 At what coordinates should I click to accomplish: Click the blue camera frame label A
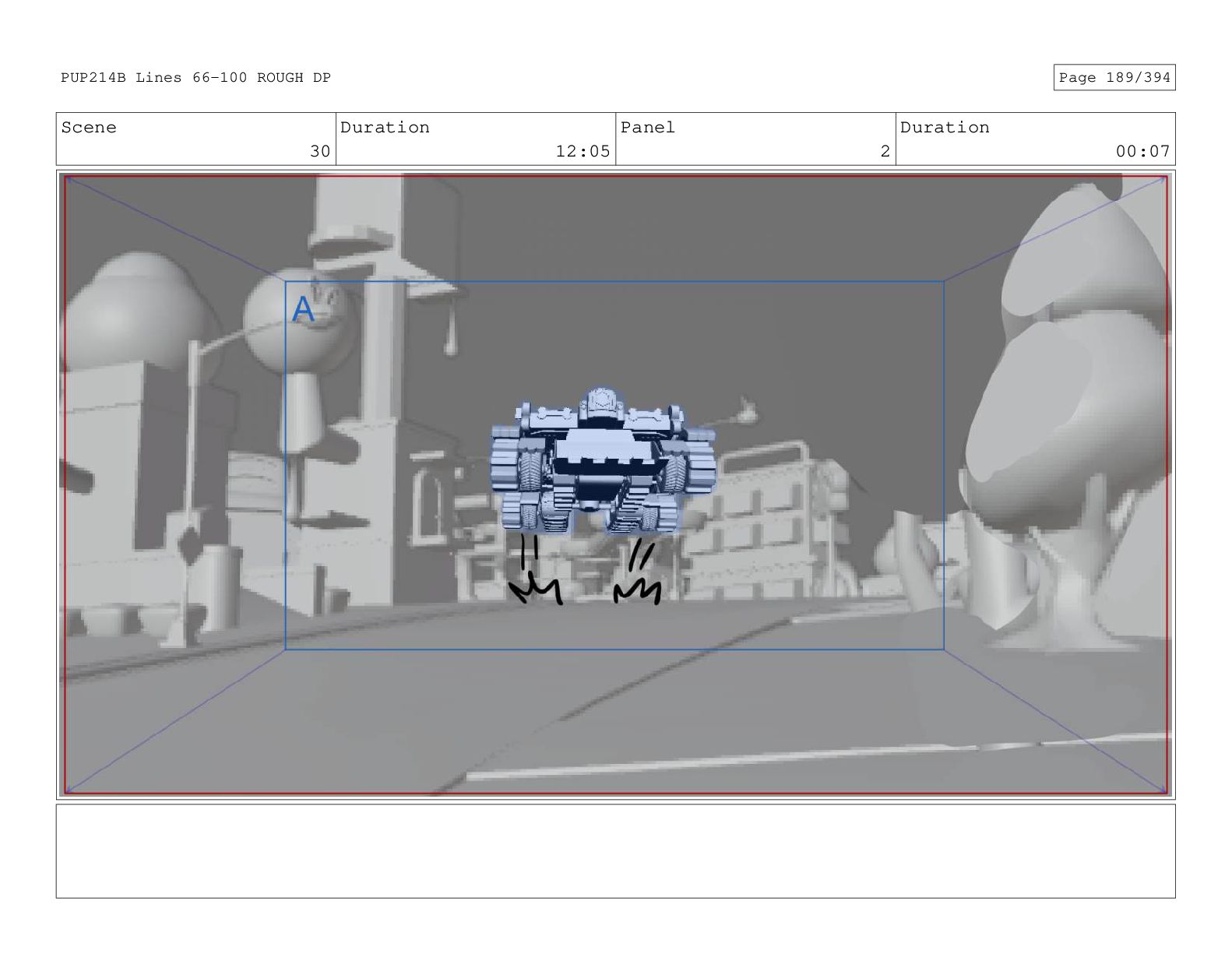point(303,310)
